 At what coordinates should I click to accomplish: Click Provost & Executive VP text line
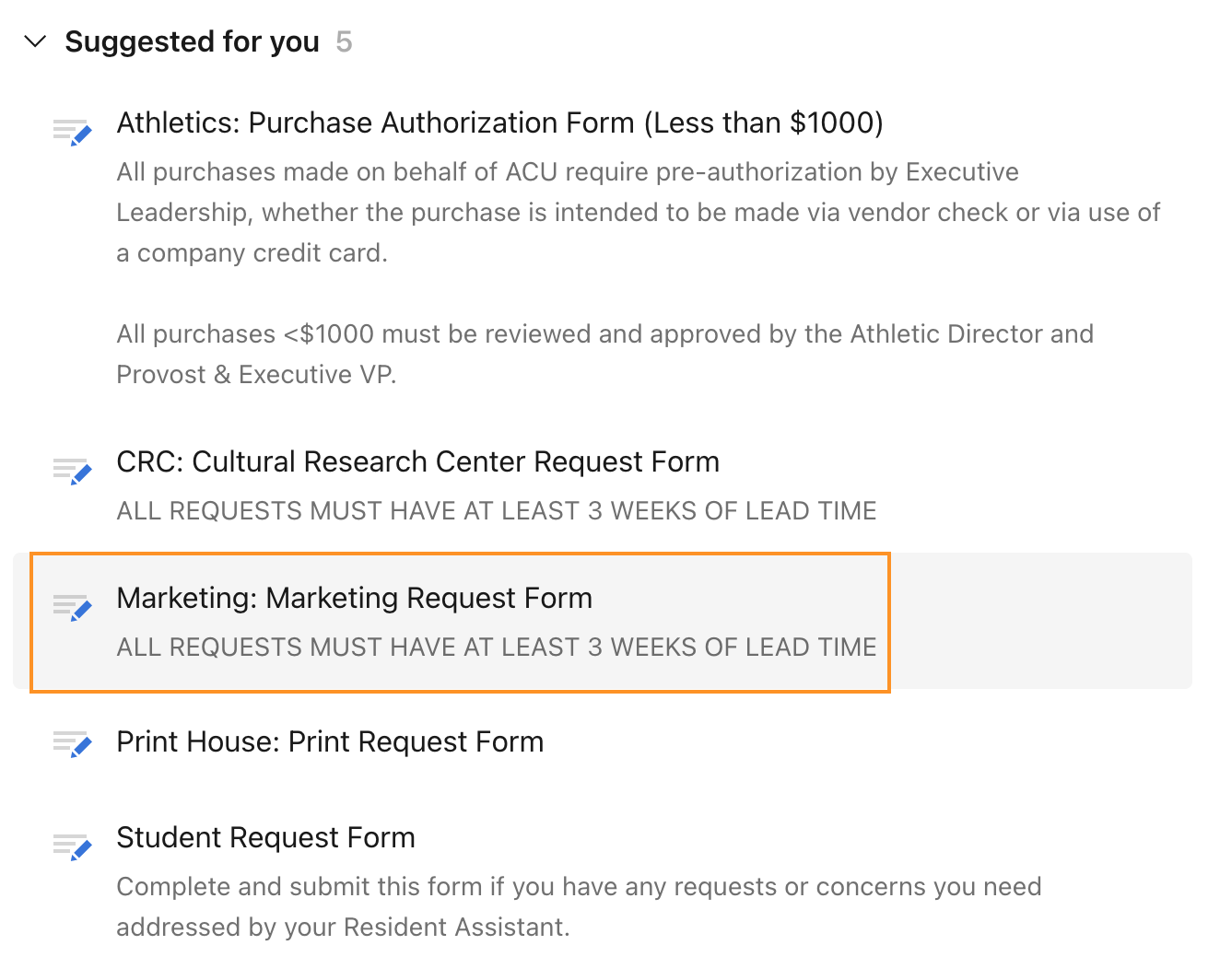(x=256, y=374)
